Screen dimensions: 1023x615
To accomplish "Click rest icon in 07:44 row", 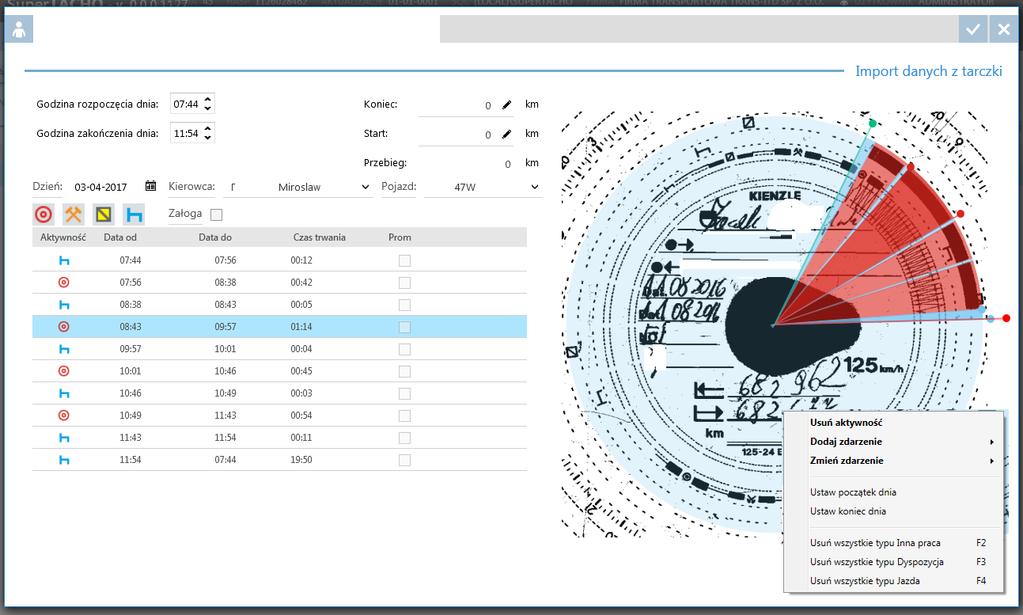I will click(x=64, y=260).
